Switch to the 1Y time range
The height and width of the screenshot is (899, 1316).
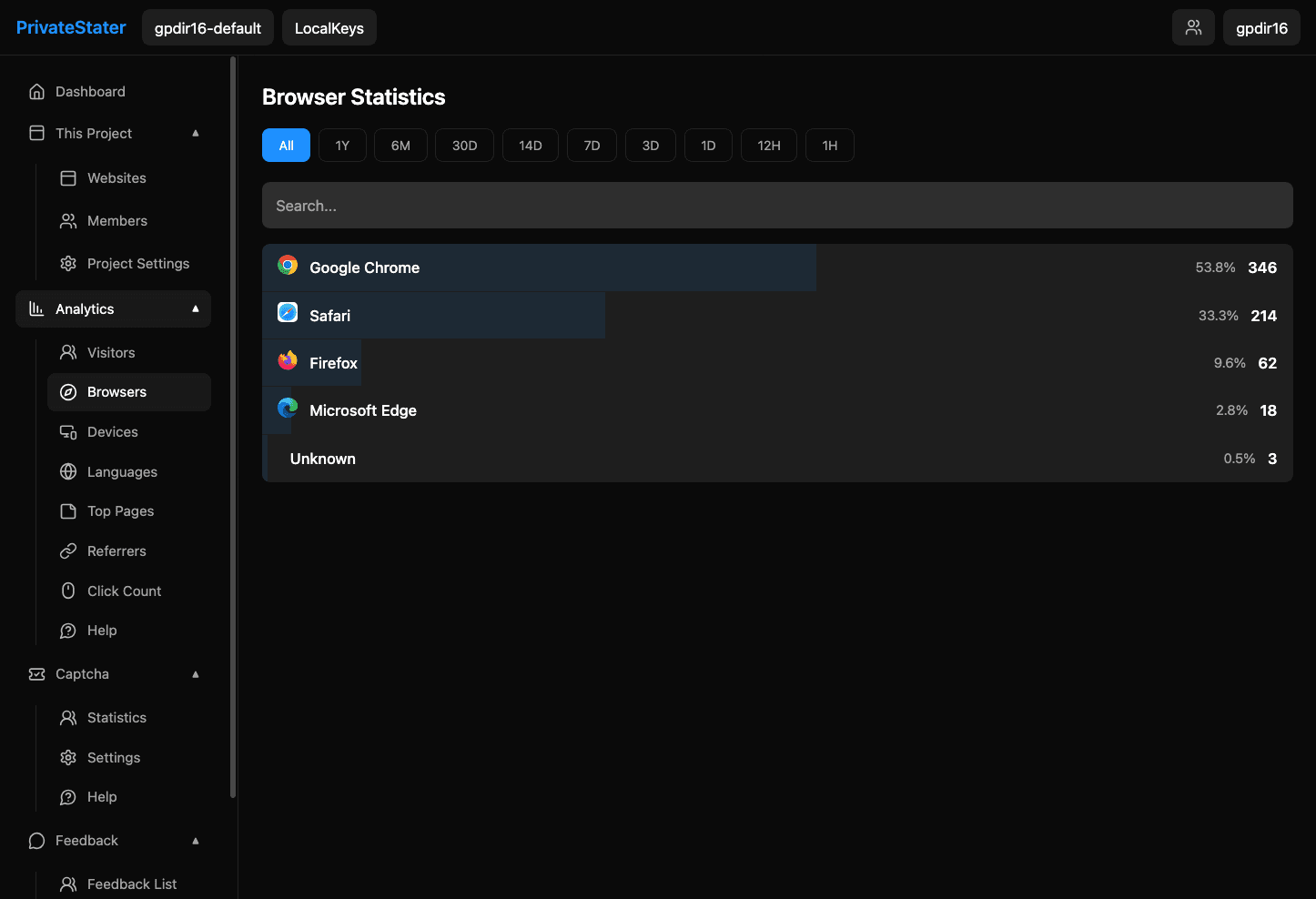342,146
